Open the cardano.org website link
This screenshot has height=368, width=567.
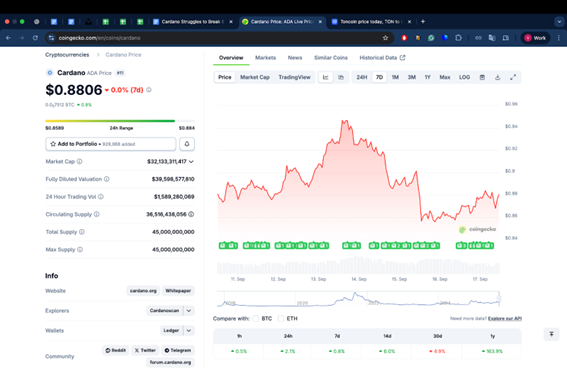[143, 291]
